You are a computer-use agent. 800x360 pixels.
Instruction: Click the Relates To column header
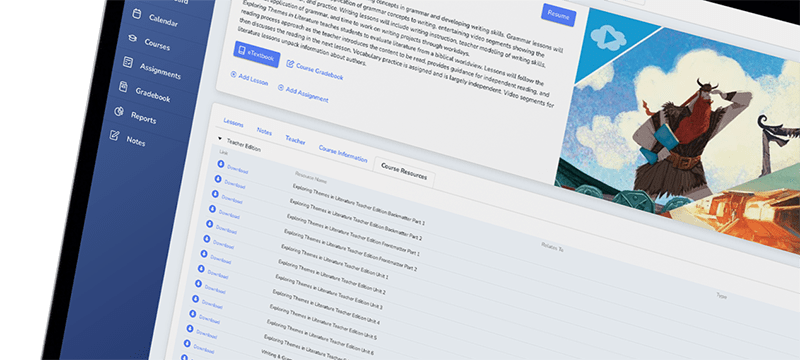pos(552,247)
